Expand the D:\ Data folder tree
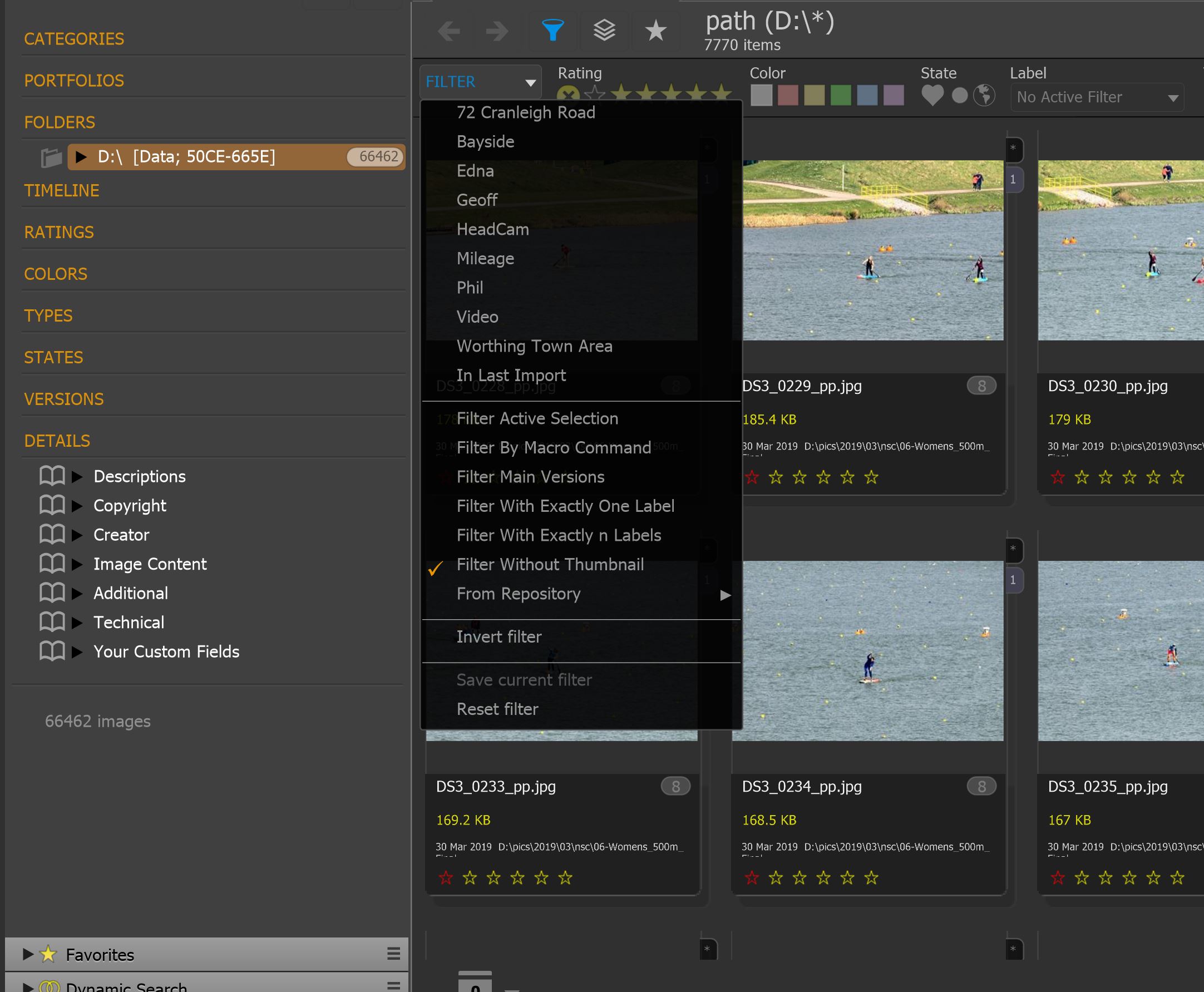The image size is (1204, 992). coord(81,156)
